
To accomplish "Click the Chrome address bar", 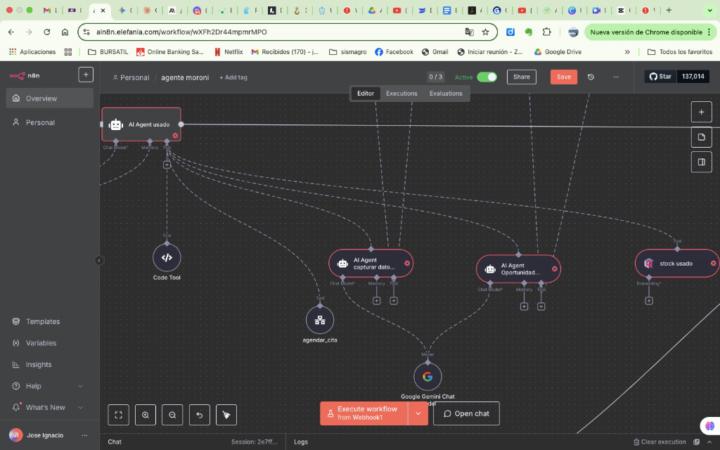I will (x=270, y=32).
